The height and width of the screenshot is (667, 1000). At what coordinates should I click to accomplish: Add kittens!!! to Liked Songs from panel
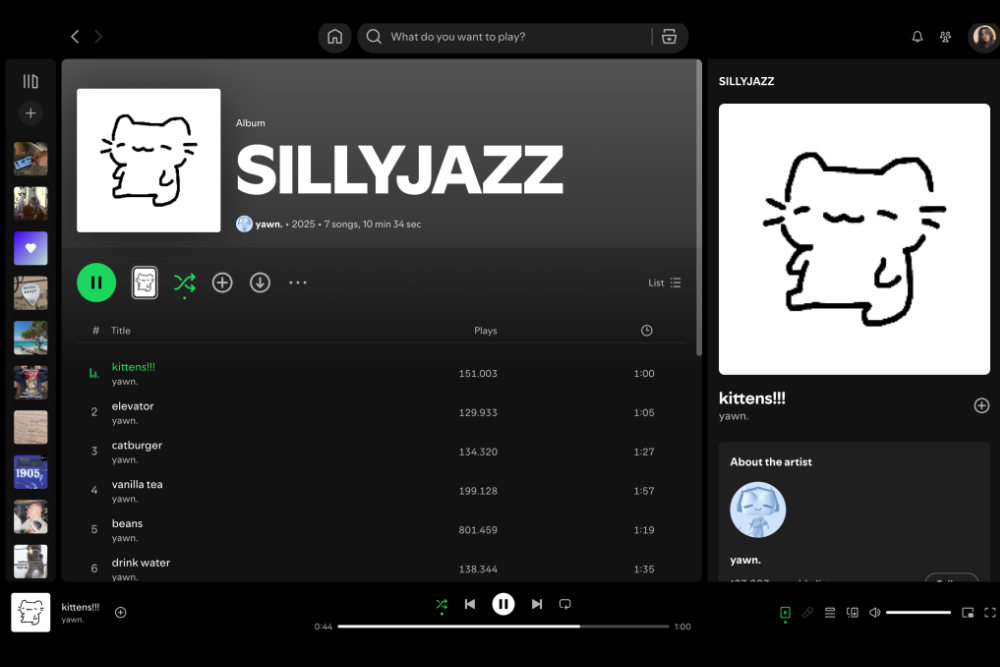tap(982, 406)
